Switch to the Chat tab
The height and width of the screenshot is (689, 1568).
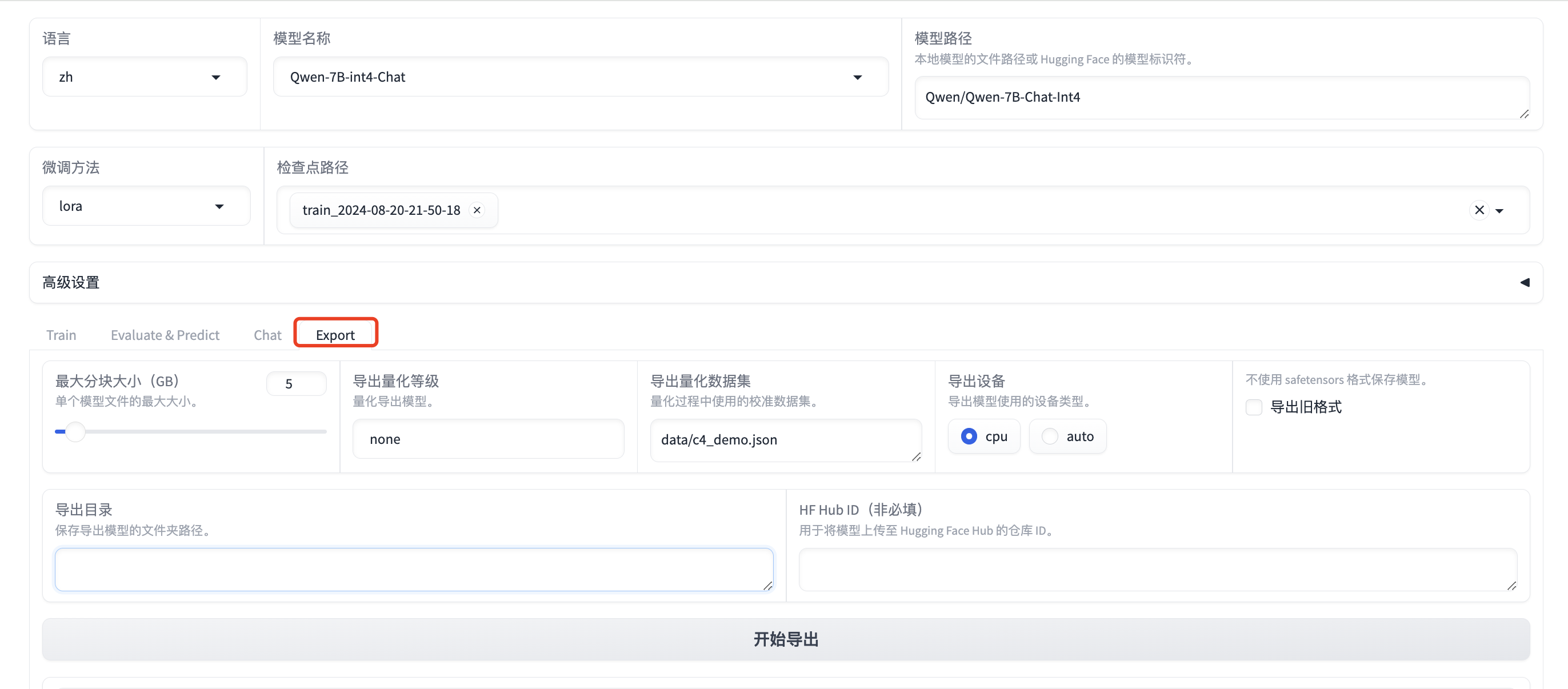(x=267, y=335)
